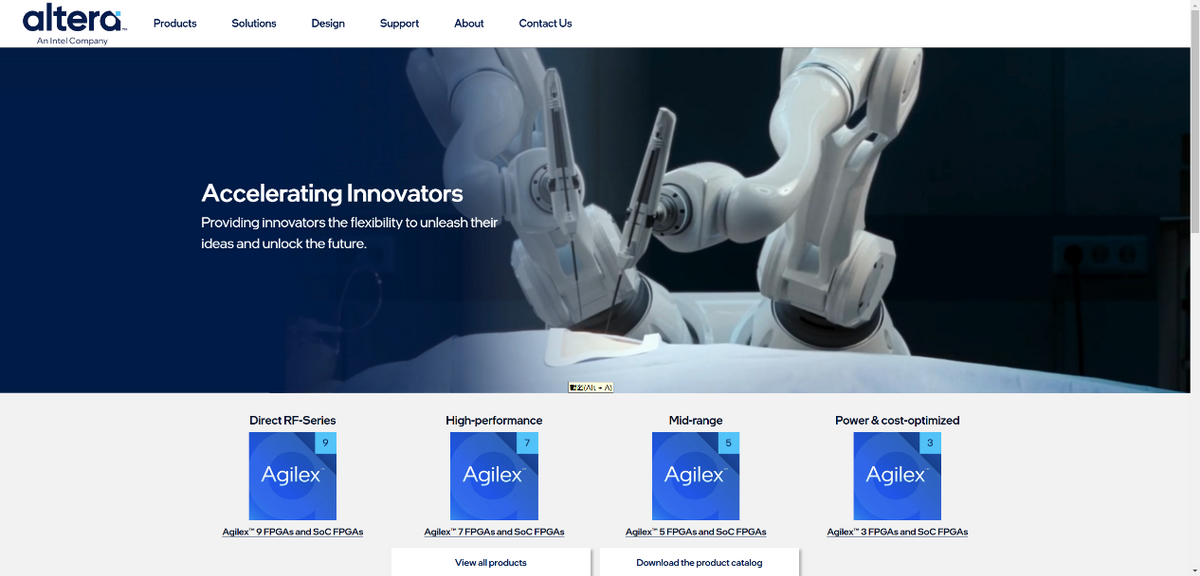Screen dimensions: 1200x576
Task: Open the Support menu
Action: (x=399, y=23)
